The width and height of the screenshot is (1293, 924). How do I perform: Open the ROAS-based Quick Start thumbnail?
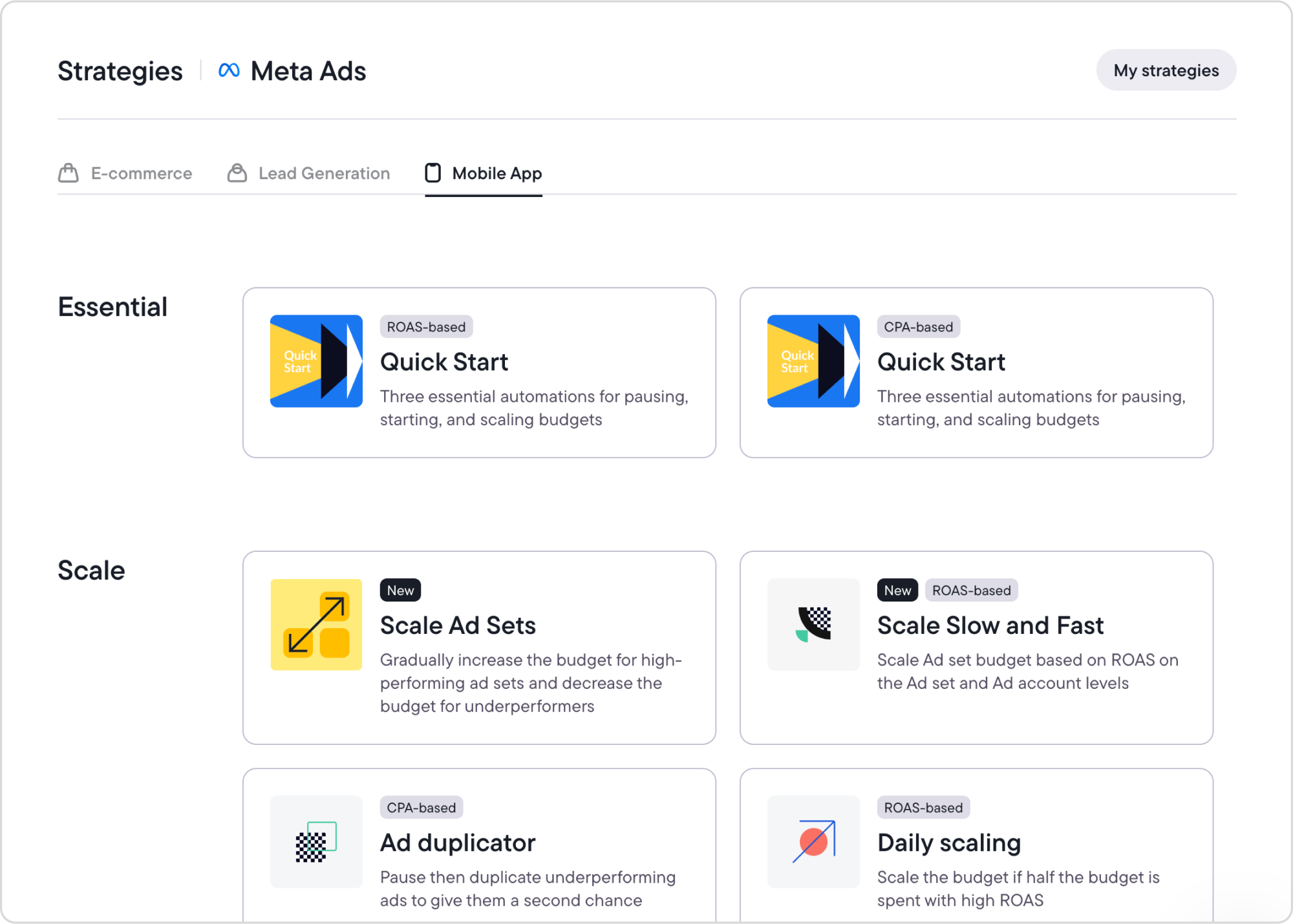tap(316, 361)
